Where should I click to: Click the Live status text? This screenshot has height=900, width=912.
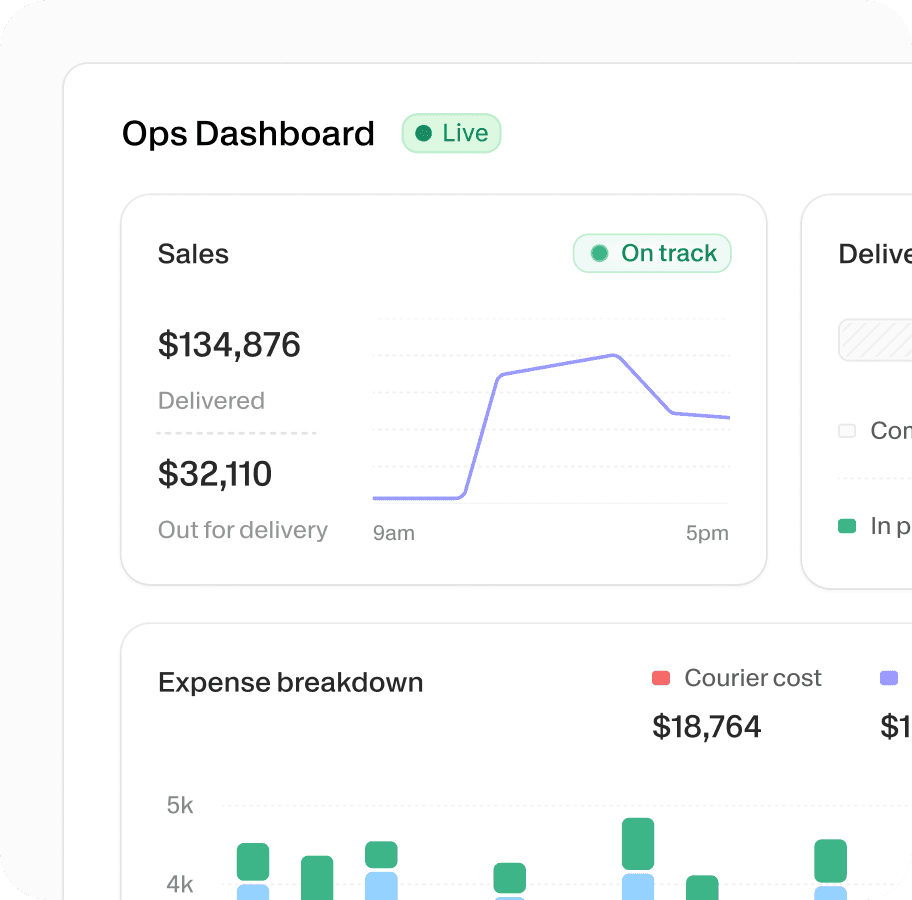[465, 133]
